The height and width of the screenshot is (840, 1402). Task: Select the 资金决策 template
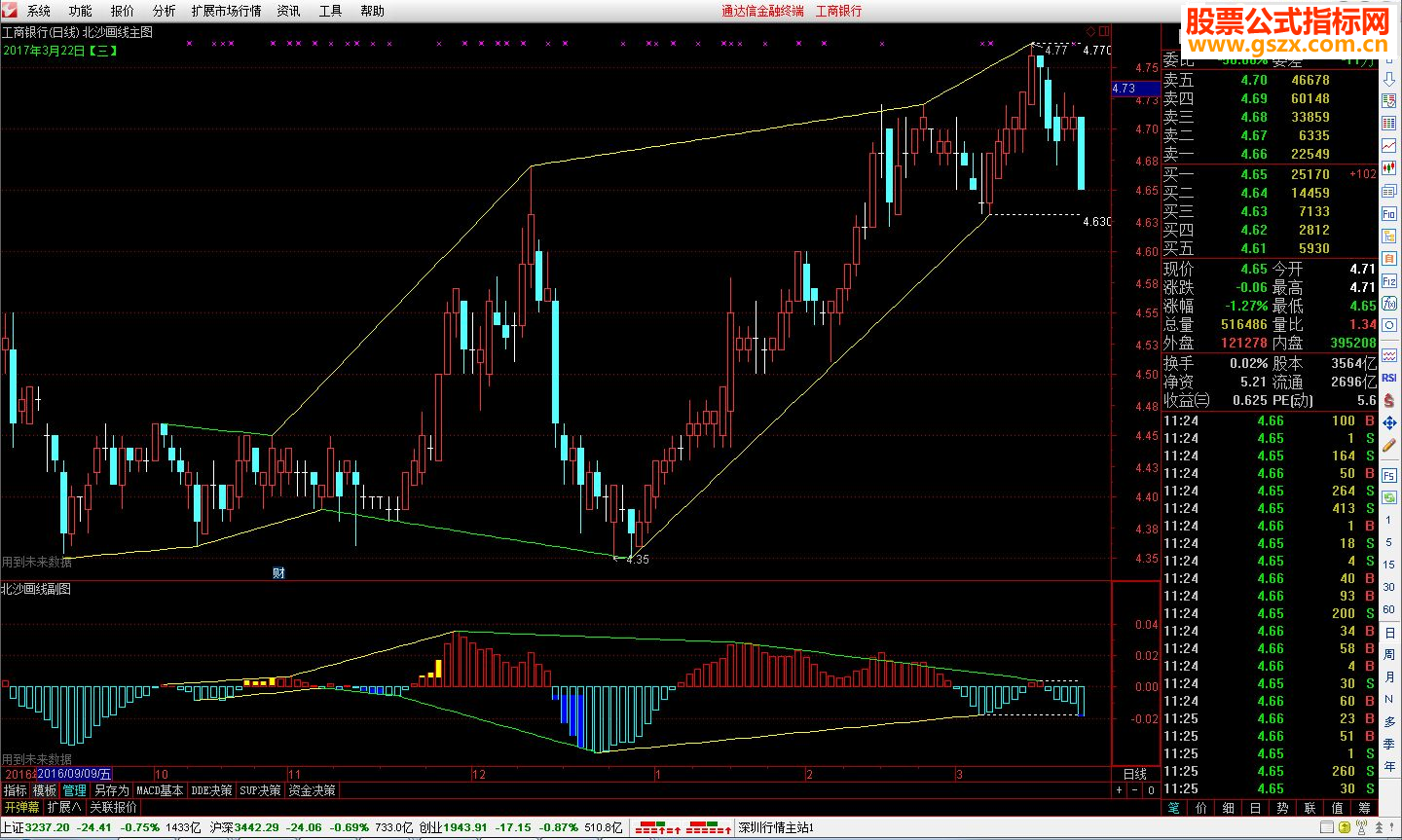[312, 790]
